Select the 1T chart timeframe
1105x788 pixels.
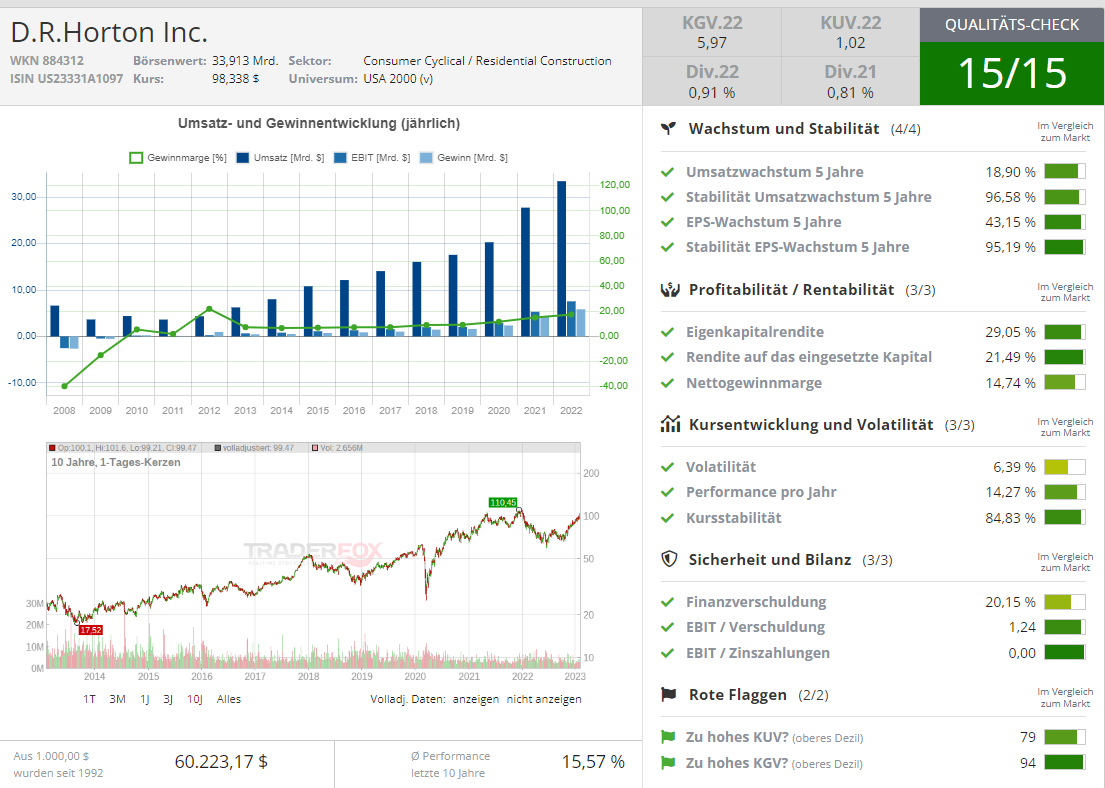(89, 699)
